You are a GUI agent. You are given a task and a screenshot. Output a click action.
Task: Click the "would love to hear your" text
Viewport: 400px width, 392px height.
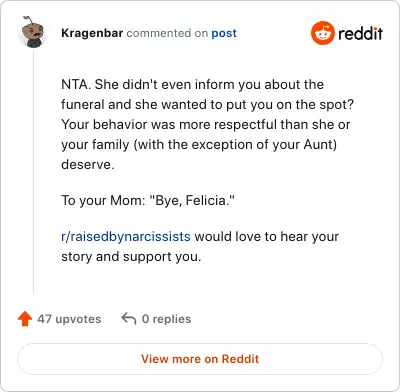click(x=266, y=236)
